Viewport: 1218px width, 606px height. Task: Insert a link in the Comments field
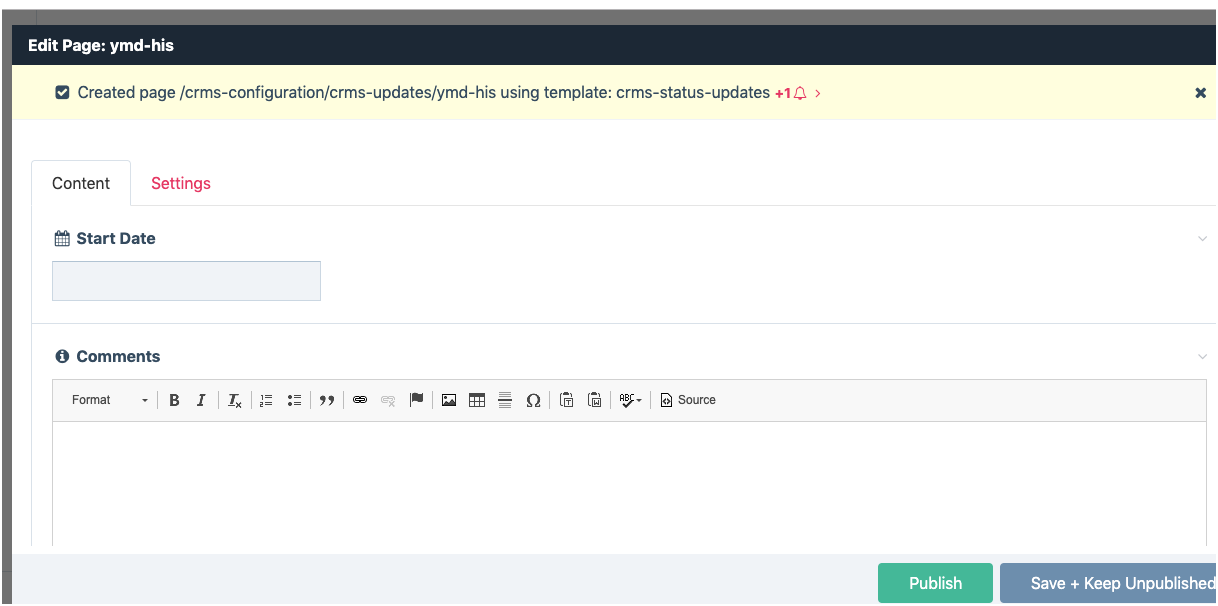point(360,400)
